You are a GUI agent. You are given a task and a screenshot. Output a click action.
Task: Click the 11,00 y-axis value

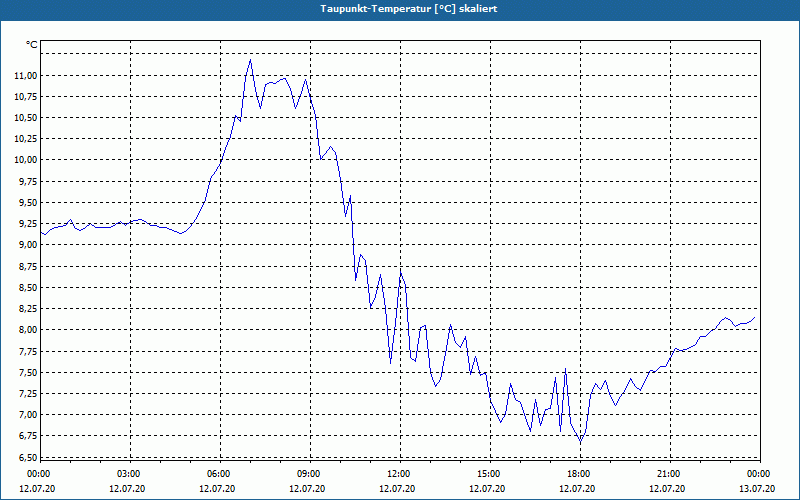point(26,76)
